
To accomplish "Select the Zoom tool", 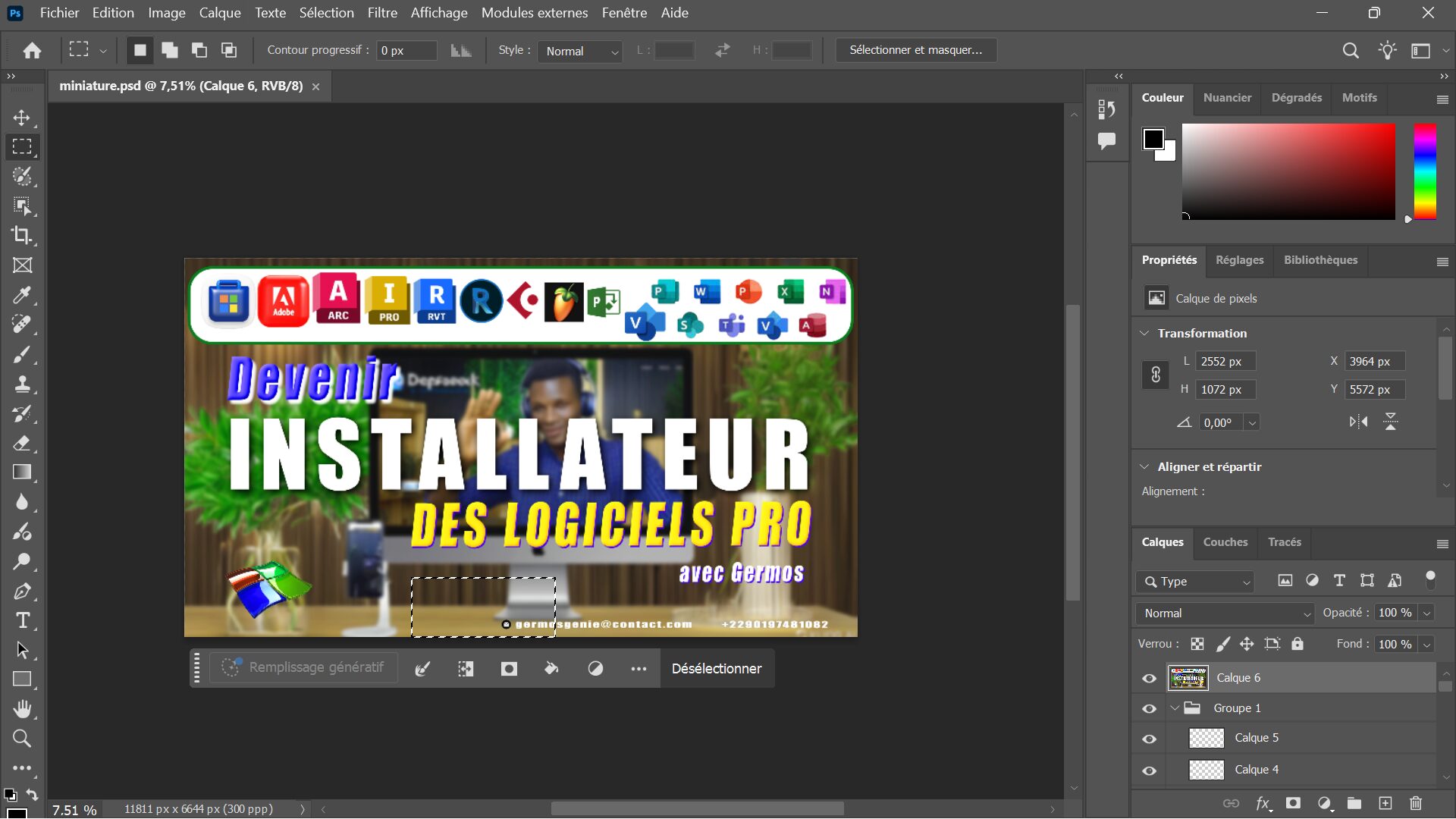I will 22,738.
